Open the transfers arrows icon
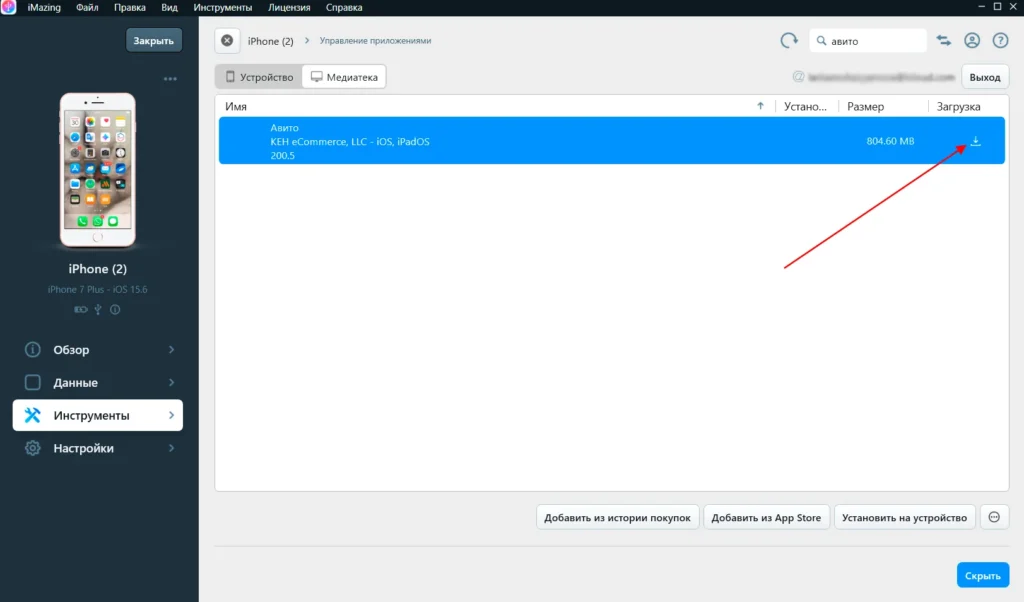This screenshot has height=602, width=1024. [944, 40]
